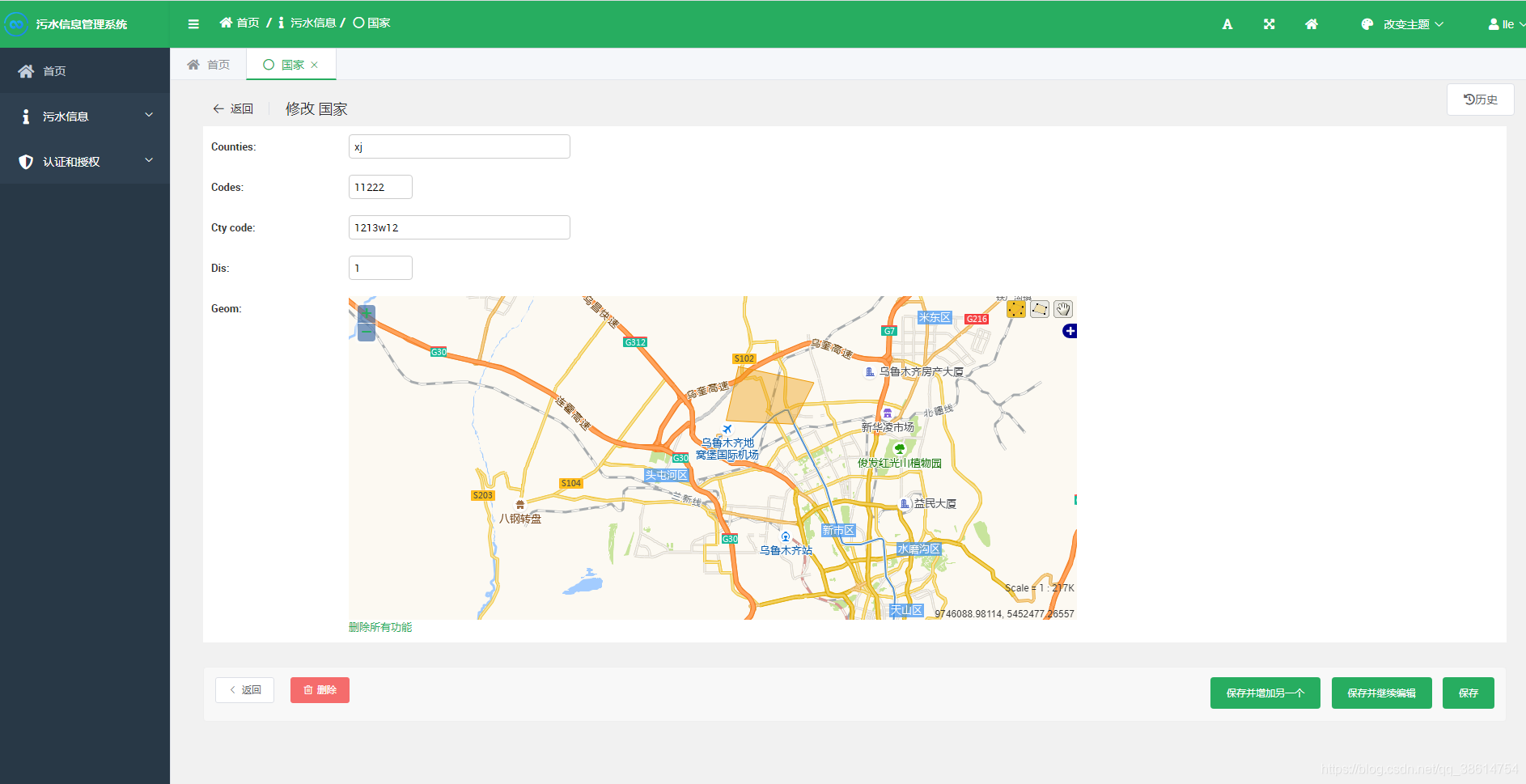The height and width of the screenshot is (784, 1526).
Task: Click 保存并增加另一个 button
Action: coord(1265,693)
